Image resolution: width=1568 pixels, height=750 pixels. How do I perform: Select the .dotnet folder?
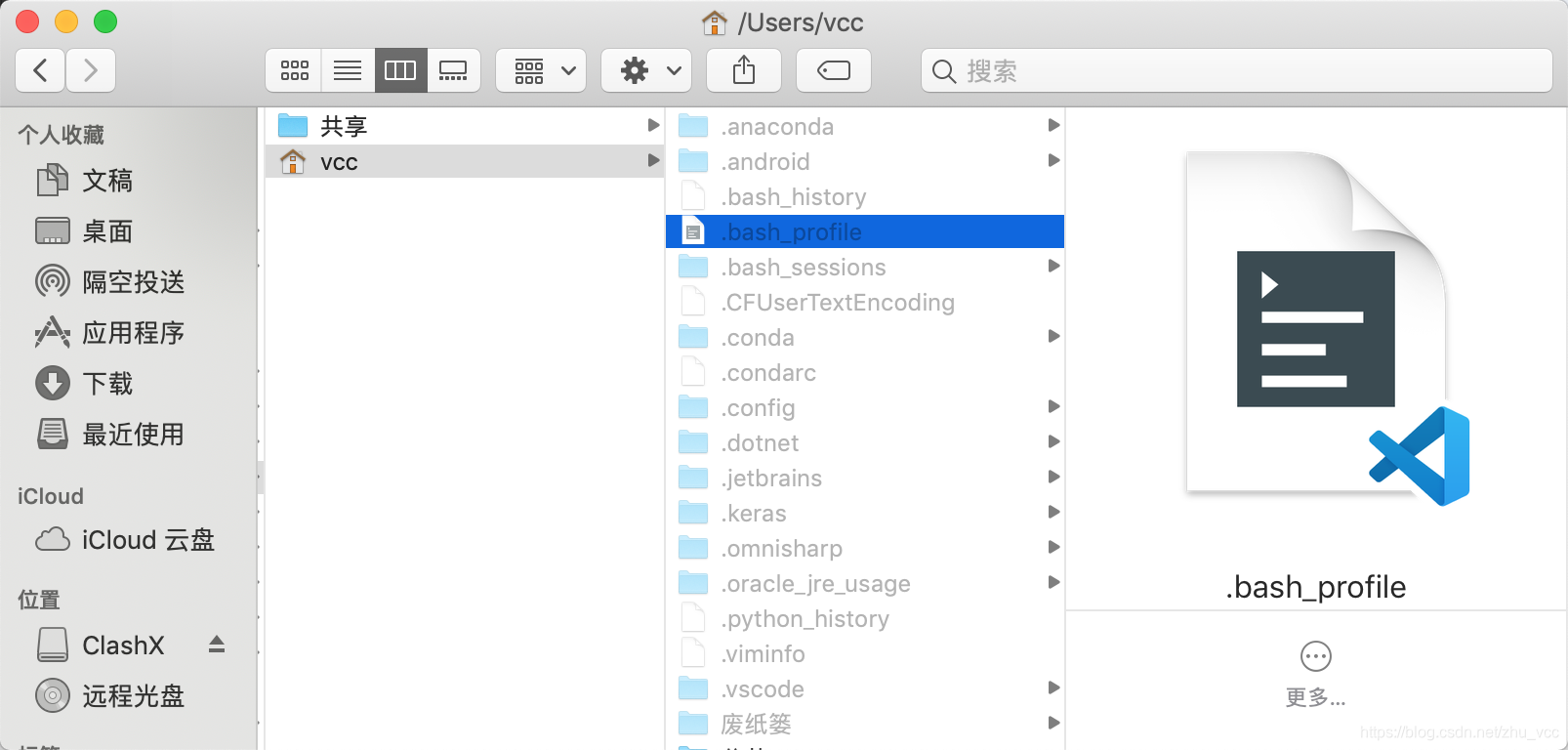865,442
